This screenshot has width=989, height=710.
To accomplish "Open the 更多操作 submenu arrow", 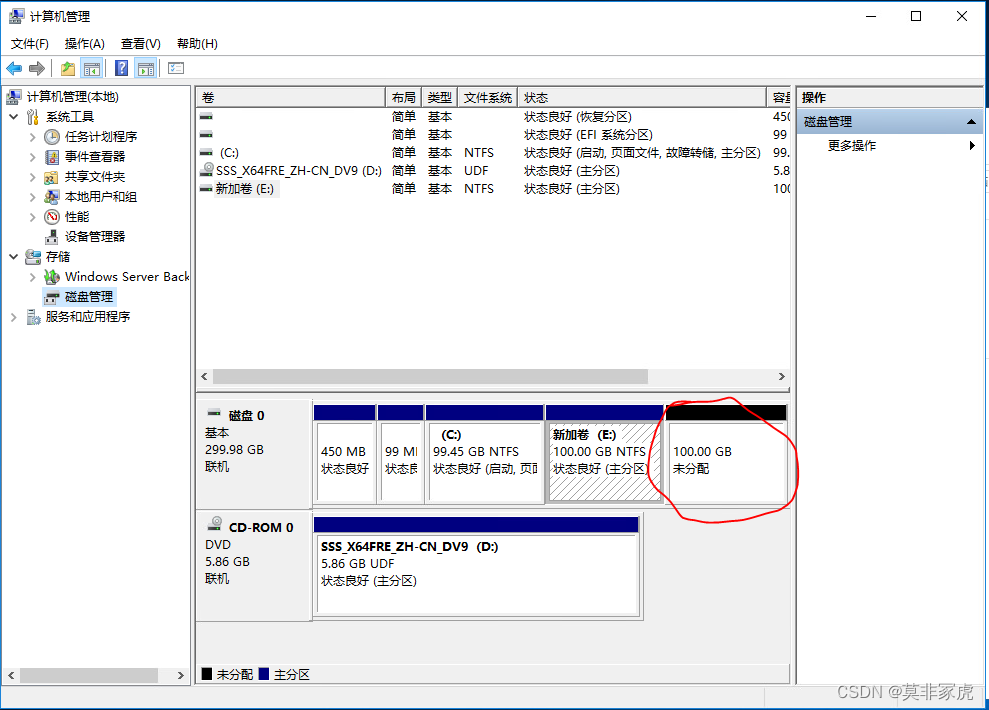I will pyautogui.click(x=972, y=146).
